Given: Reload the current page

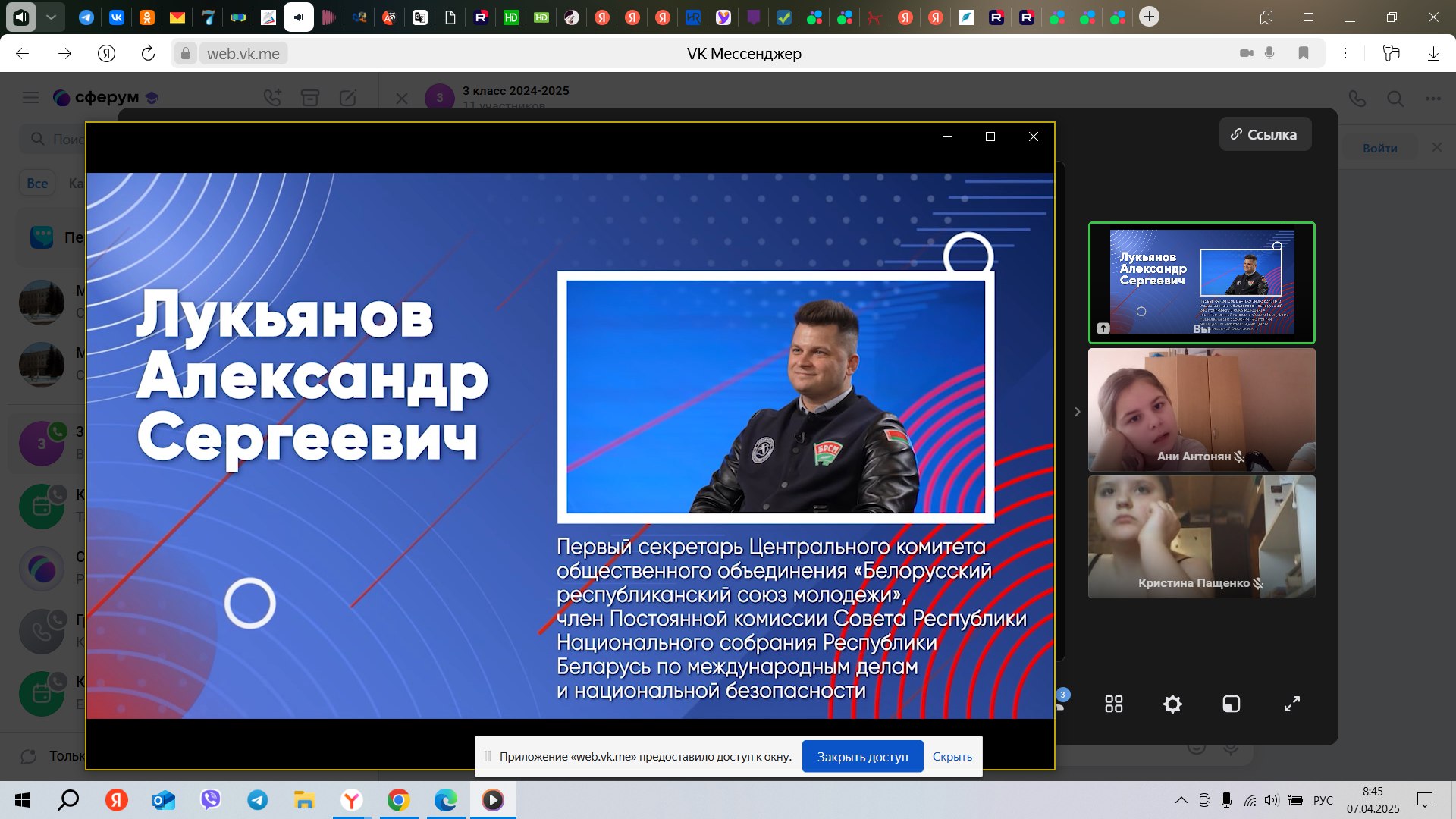Looking at the screenshot, I should pos(148,53).
